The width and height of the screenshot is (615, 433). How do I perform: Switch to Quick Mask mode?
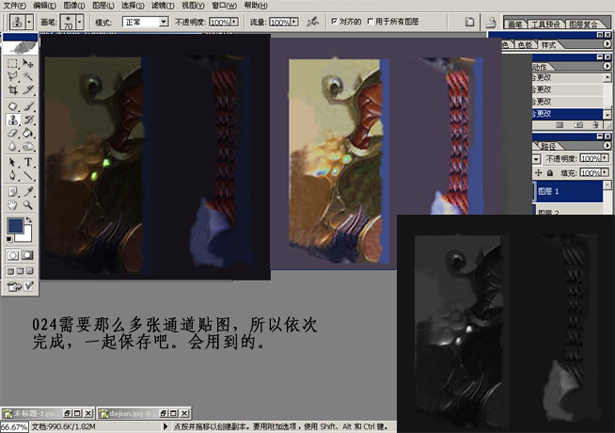[27, 255]
